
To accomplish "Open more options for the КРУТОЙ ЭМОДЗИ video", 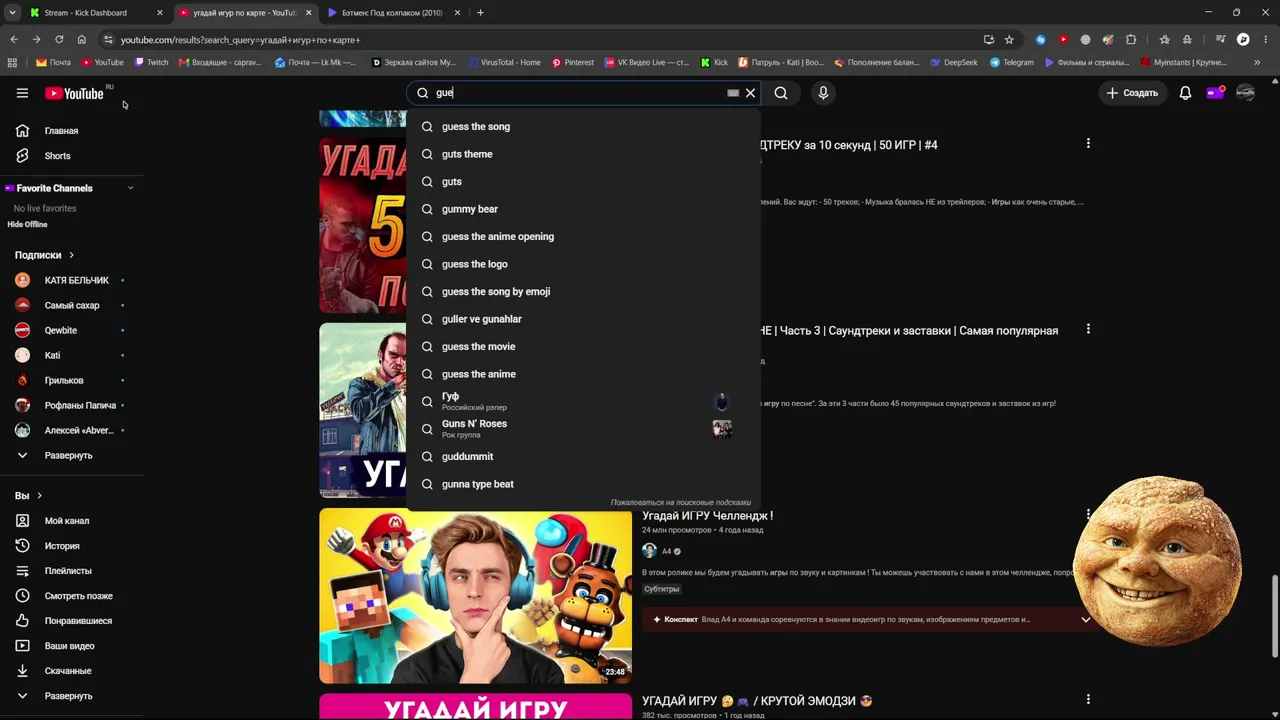I will (x=1088, y=700).
